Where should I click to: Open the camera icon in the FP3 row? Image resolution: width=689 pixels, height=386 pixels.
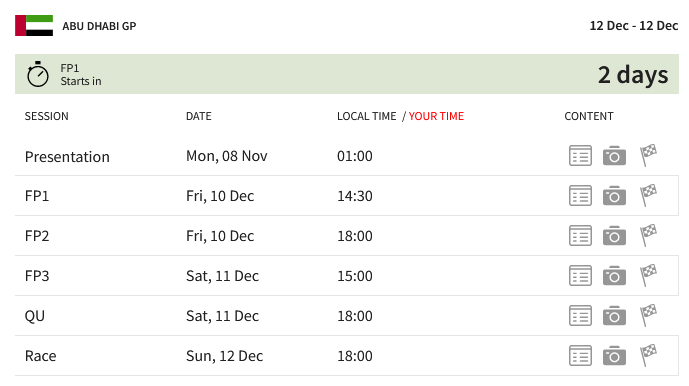[614, 276]
